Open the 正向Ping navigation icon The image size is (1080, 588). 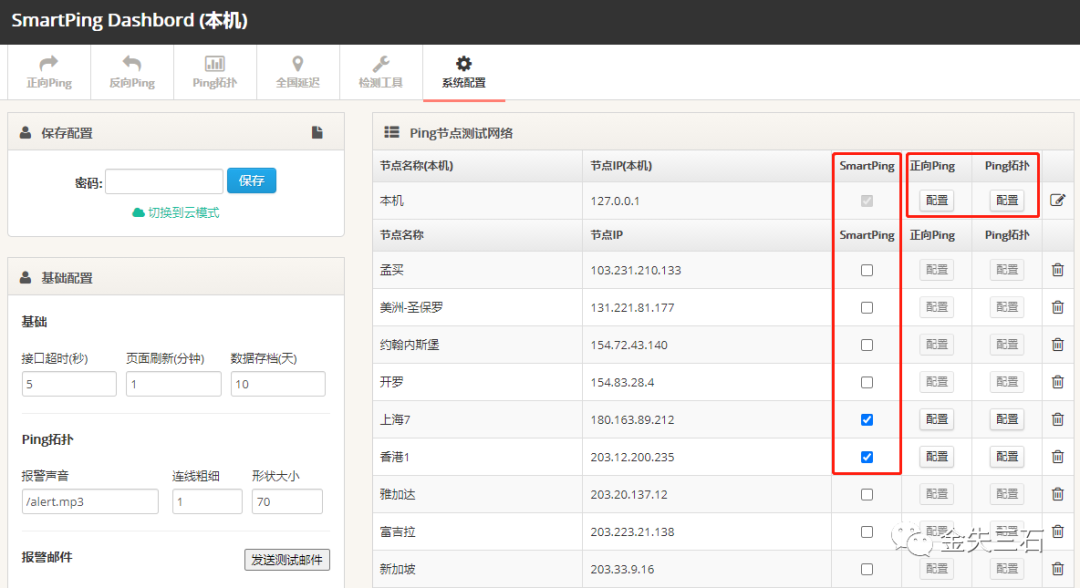[x=48, y=71]
